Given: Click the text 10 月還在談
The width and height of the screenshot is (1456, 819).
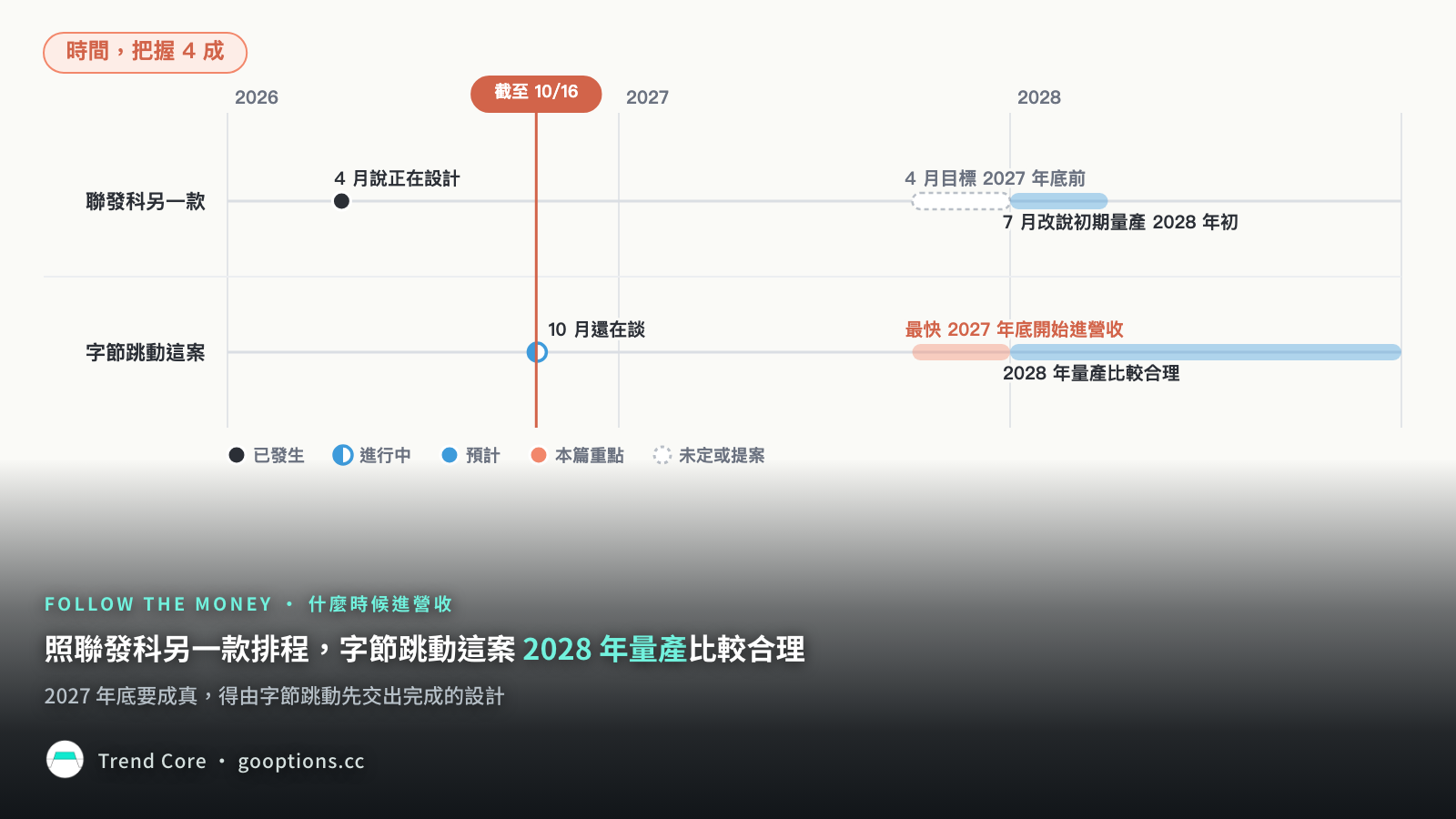Looking at the screenshot, I should (596, 329).
